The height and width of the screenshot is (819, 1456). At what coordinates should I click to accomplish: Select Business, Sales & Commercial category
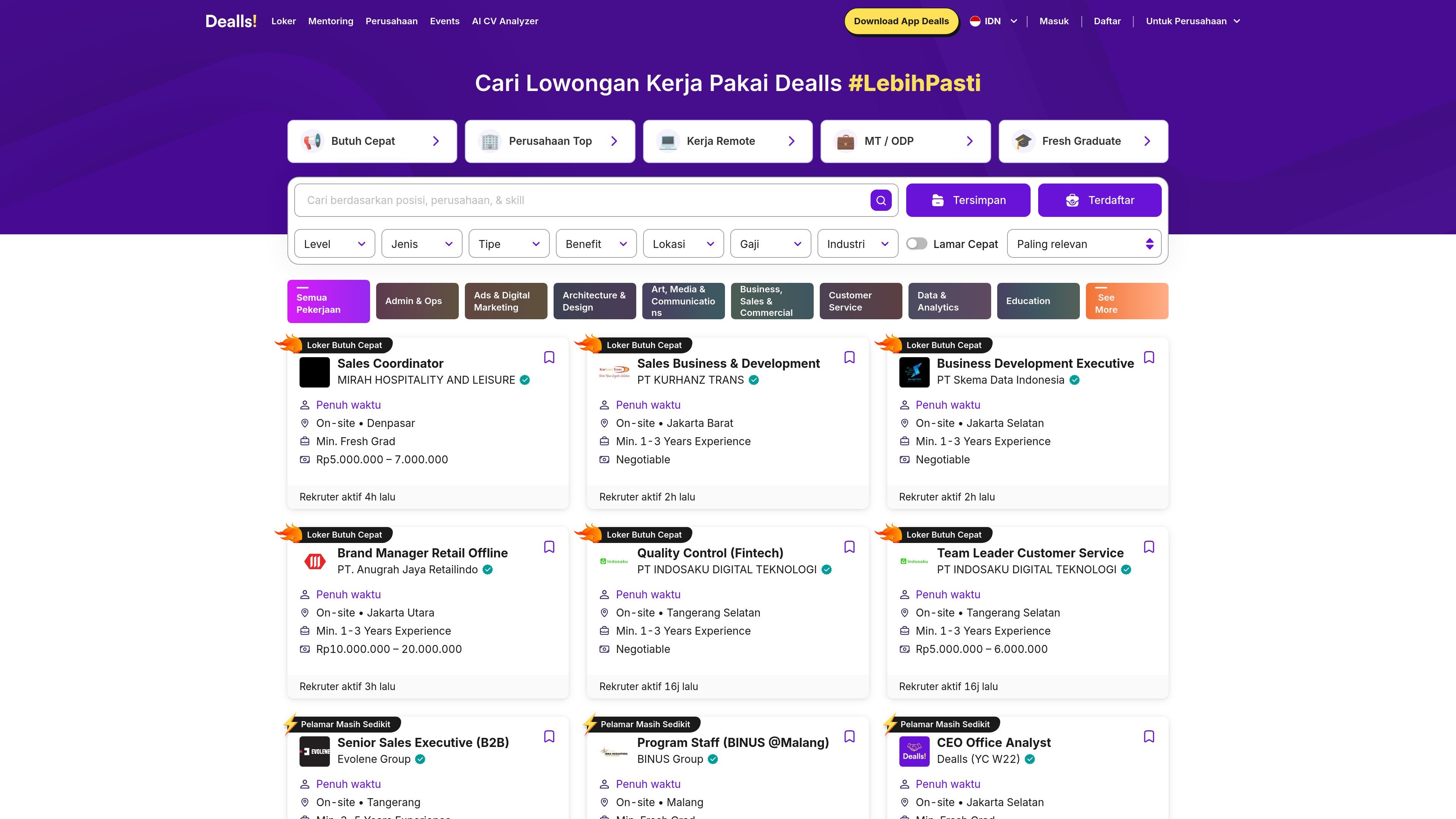[772, 301]
